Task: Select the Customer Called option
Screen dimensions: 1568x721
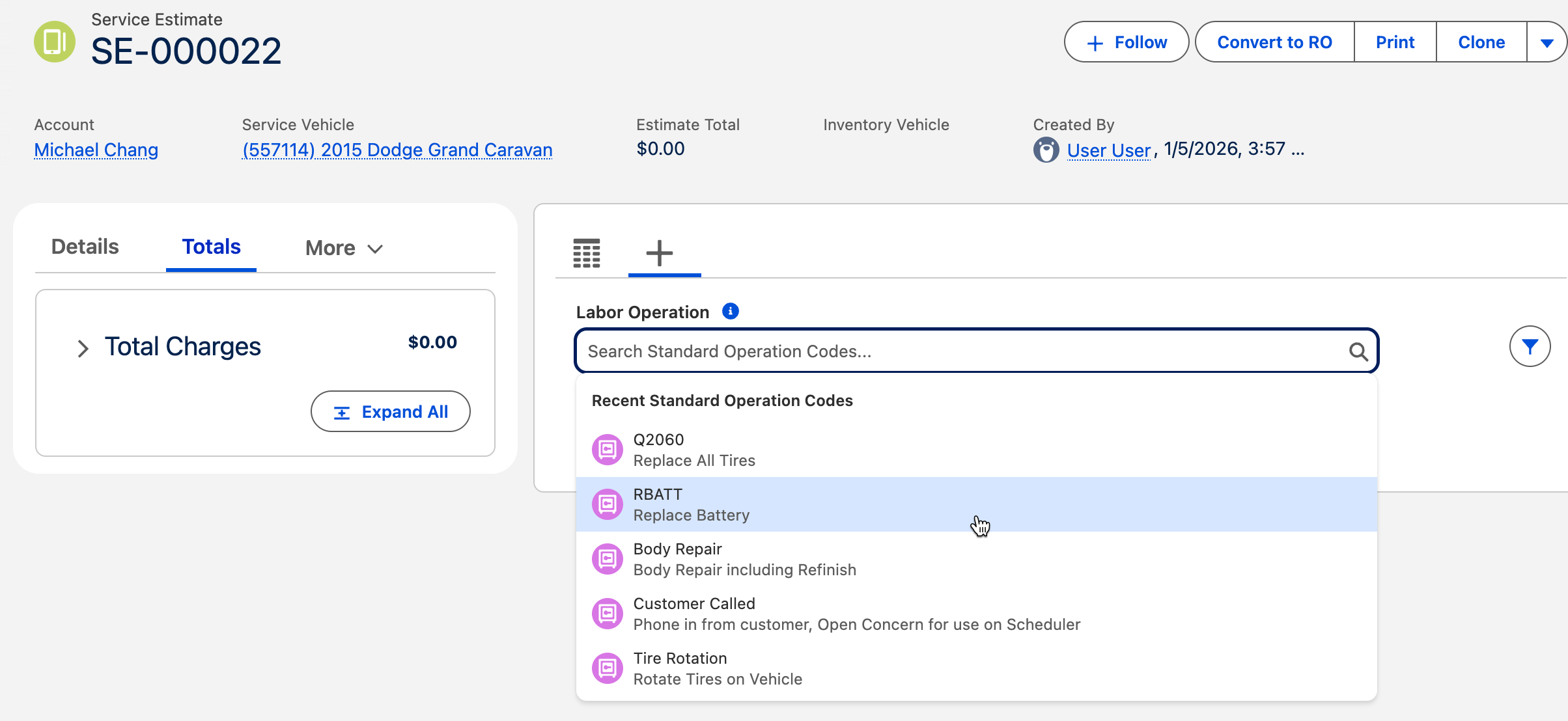Action: tap(976, 614)
